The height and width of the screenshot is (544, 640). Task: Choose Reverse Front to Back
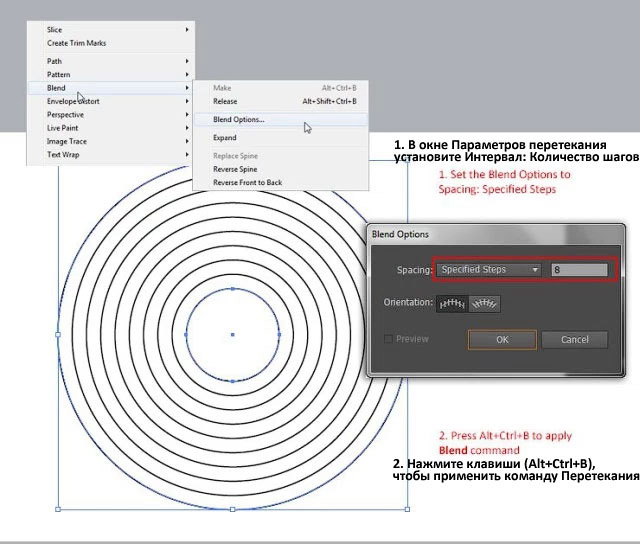(281, 182)
